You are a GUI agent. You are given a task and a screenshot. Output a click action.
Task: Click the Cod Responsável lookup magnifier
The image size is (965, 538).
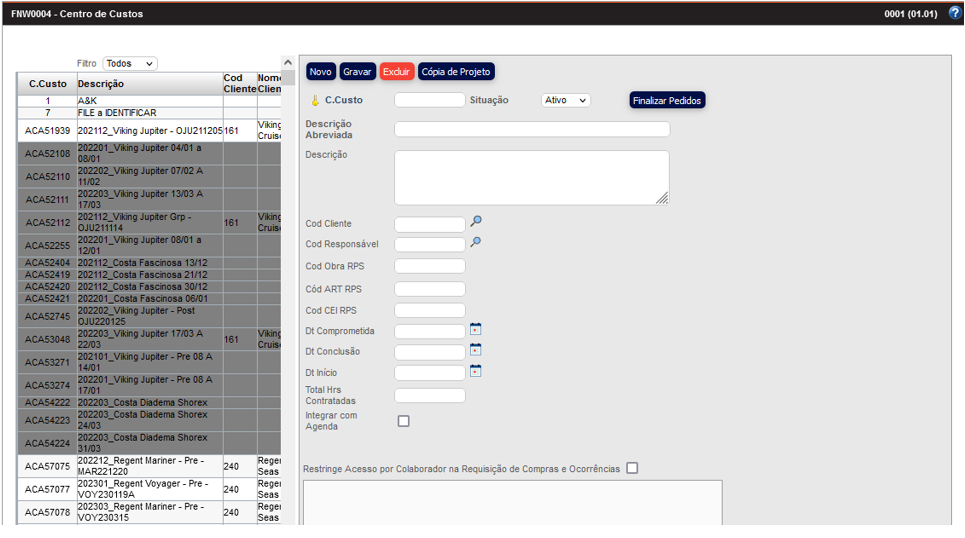tap(476, 242)
